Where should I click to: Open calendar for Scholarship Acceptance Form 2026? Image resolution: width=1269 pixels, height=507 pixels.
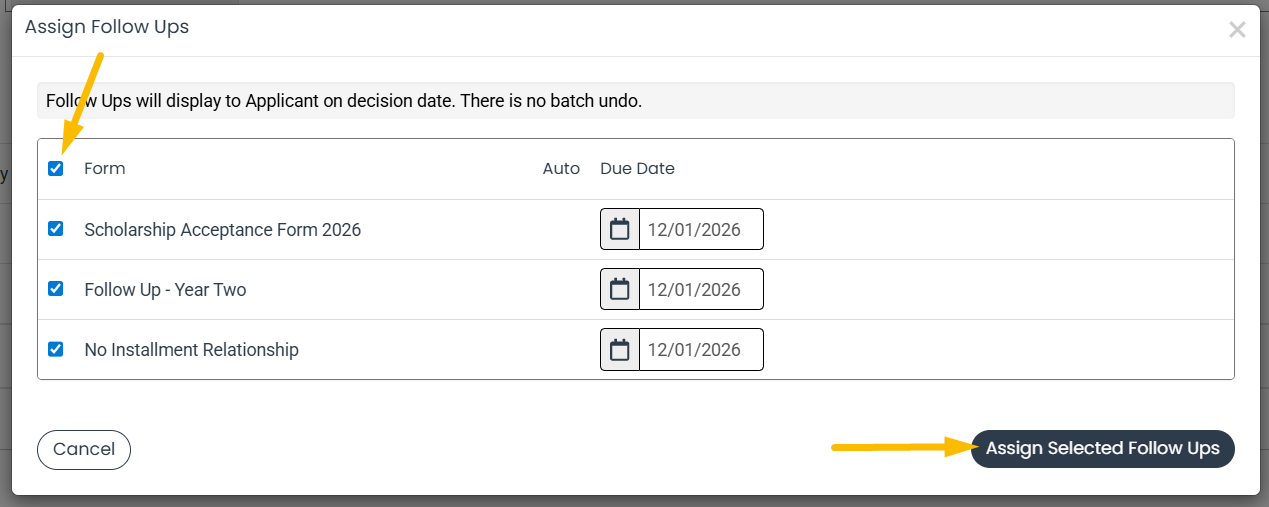pos(620,229)
